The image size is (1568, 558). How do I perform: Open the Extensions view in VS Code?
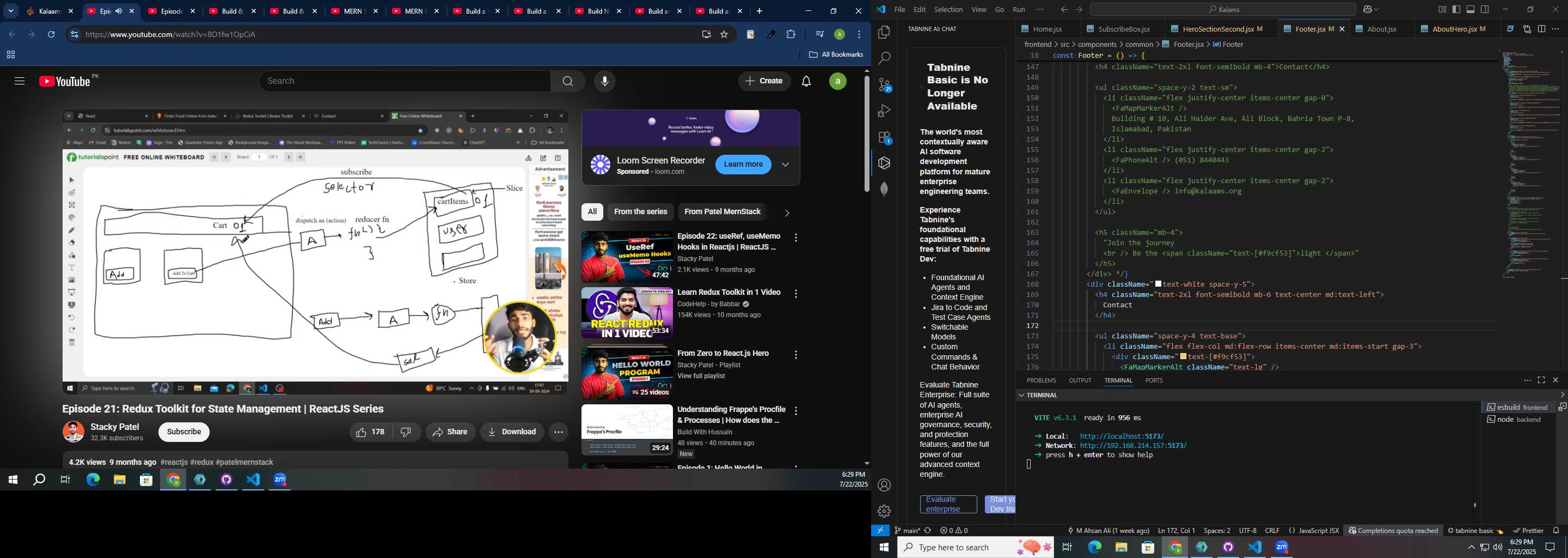coord(884,138)
